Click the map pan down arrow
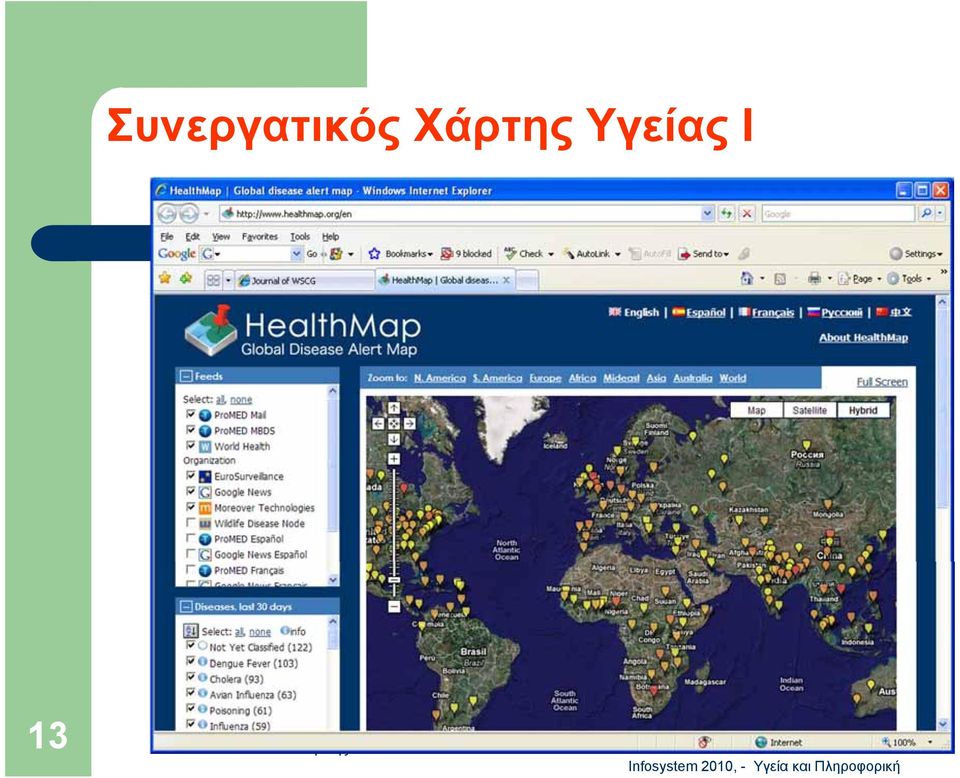This screenshot has width=960, height=778. click(394, 439)
